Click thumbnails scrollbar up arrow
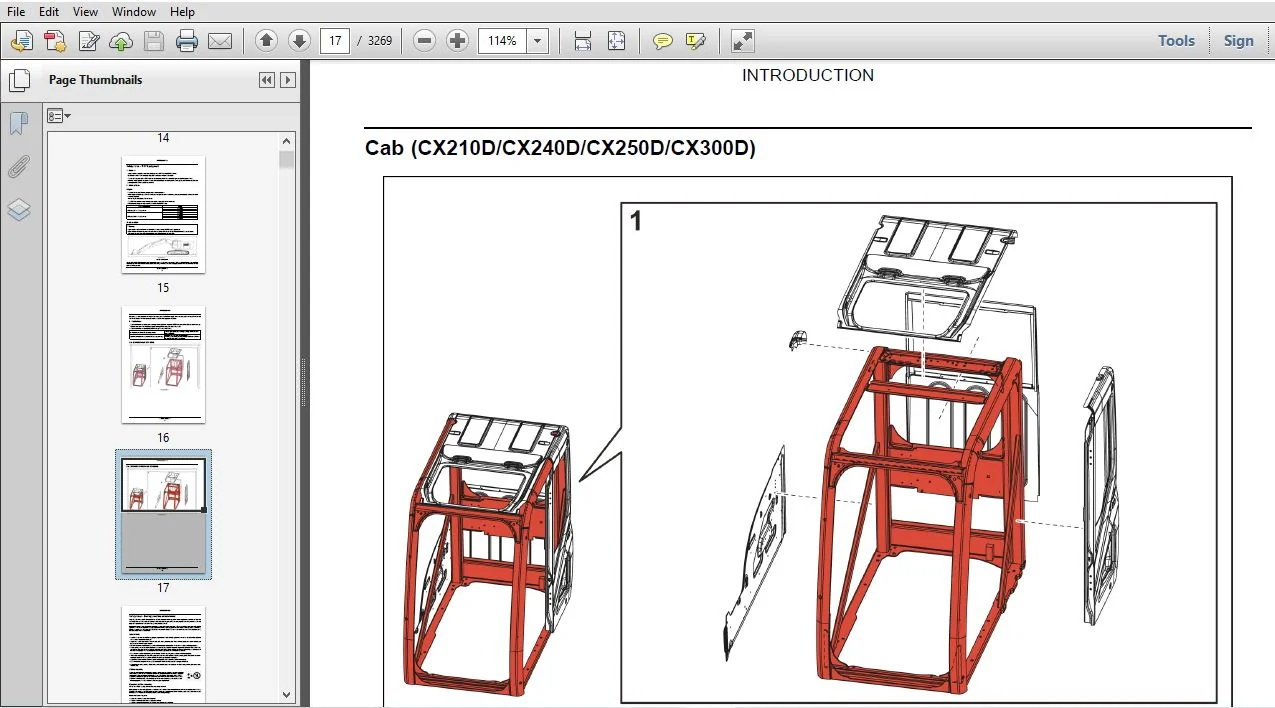This screenshot has width=1275, height=708. (x=287, y=143)
